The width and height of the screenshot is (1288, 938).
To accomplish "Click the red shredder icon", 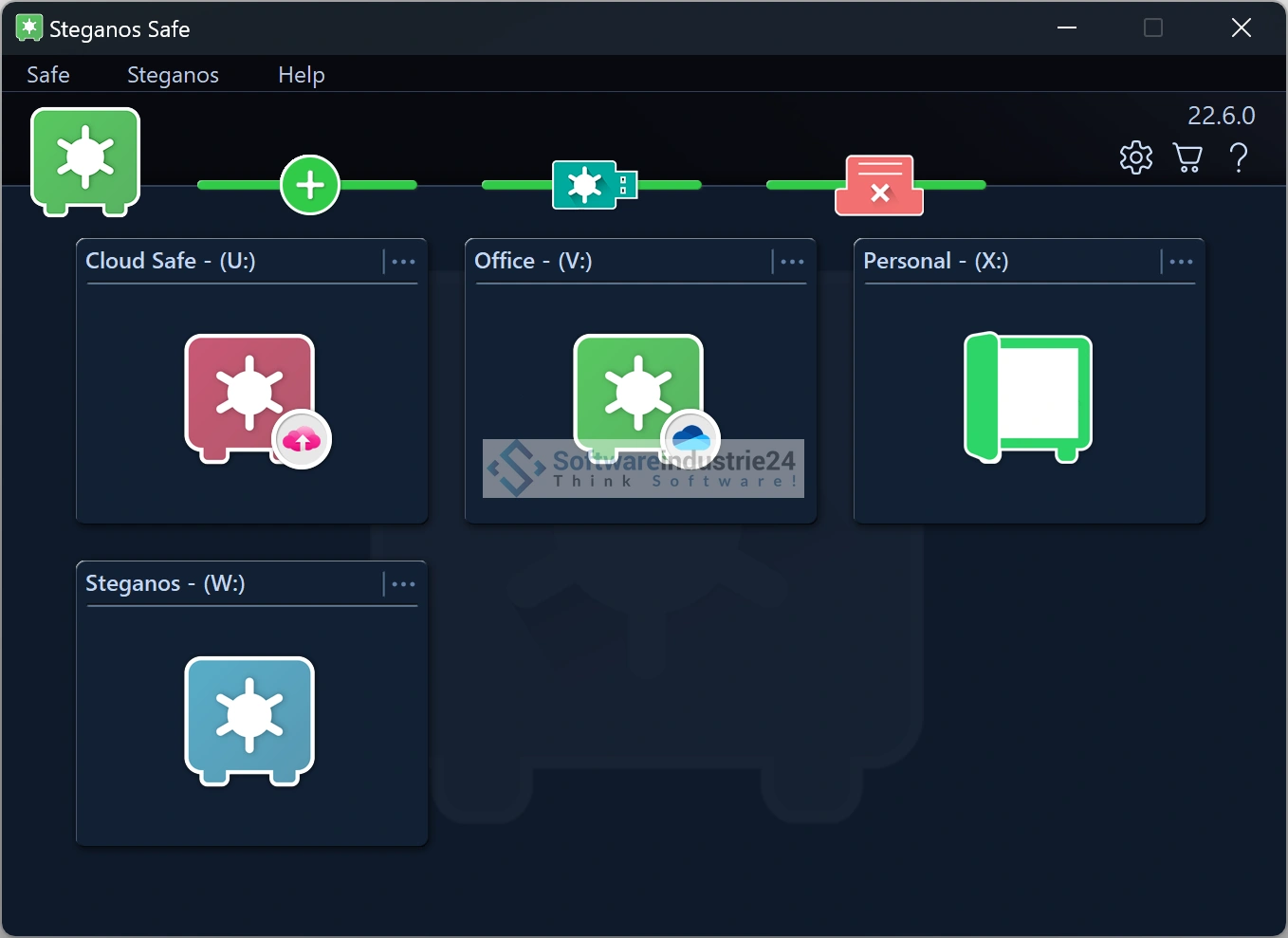I will 879,185.
